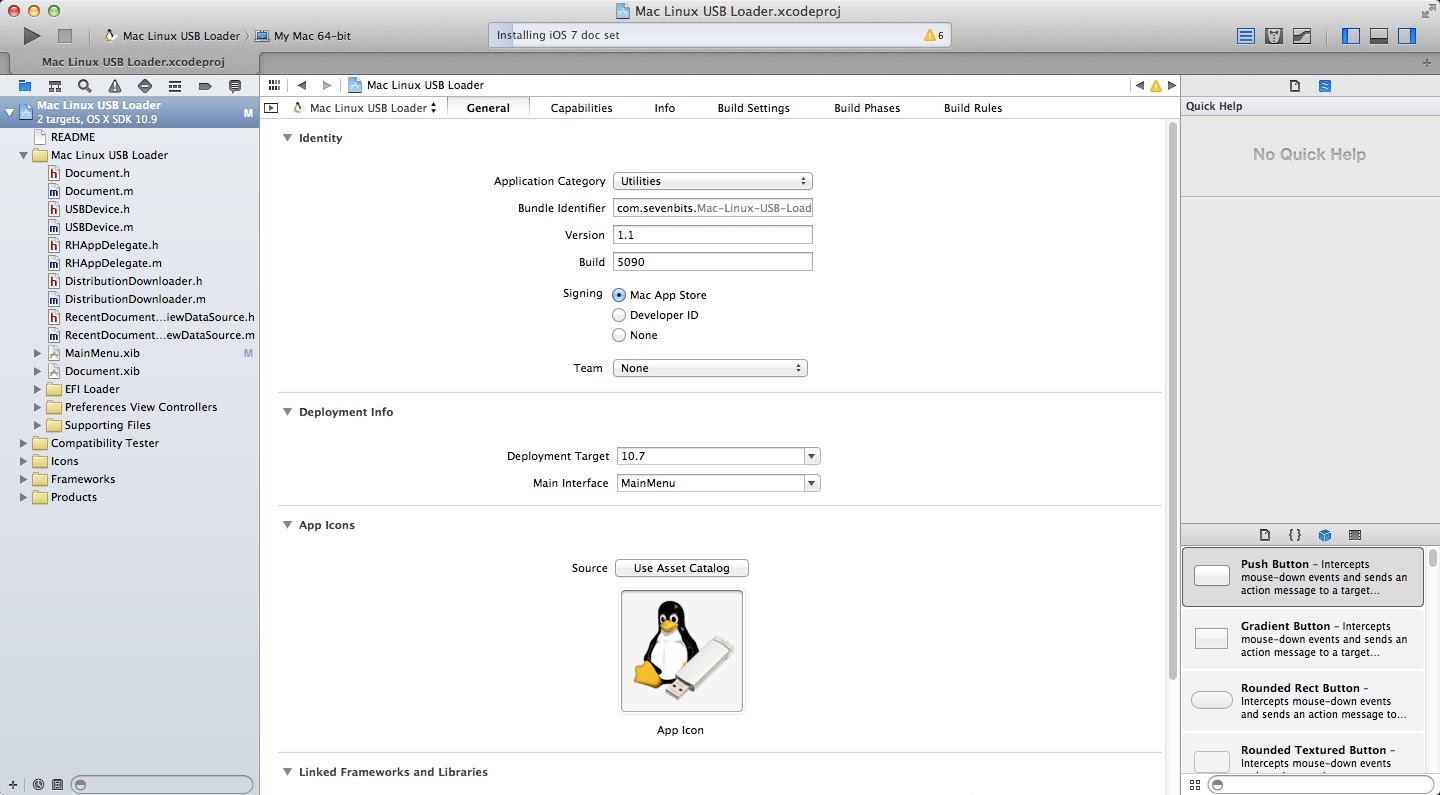The image size is (1440, 795).
Task: Show the issue navigator warning icon
Action: tap(115, 86)
